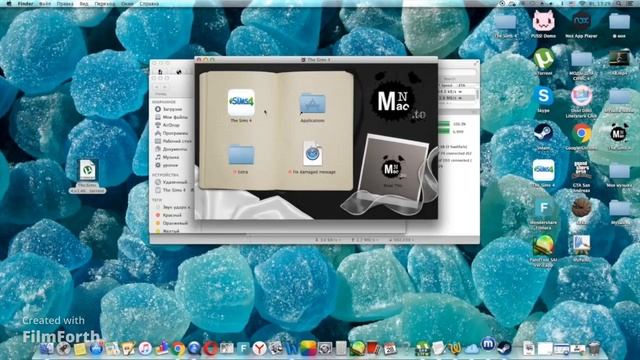Select Документы in Finder sidebar

pyautogui.click(x=171, y=149)
